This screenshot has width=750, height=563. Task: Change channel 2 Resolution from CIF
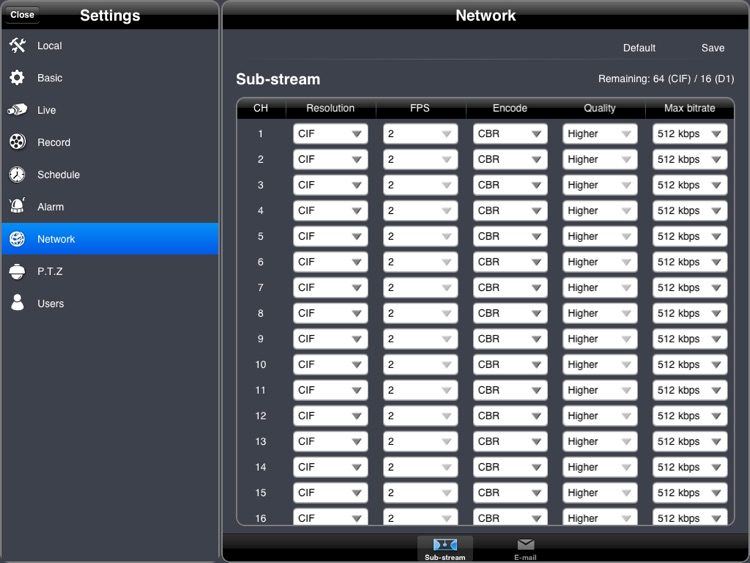coord(330,159)
